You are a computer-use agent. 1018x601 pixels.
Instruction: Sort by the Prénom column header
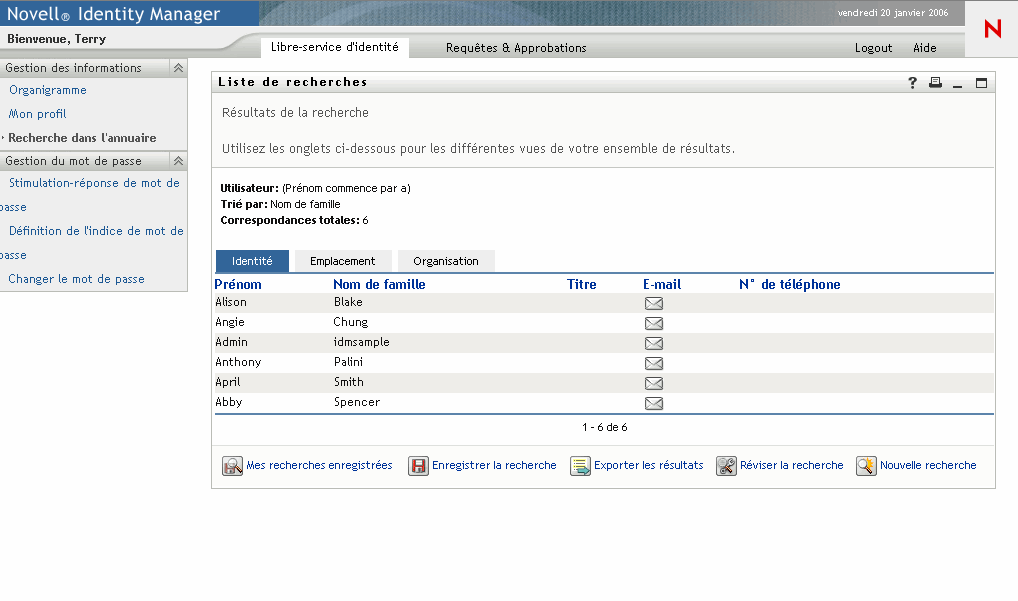click(238, 284)
